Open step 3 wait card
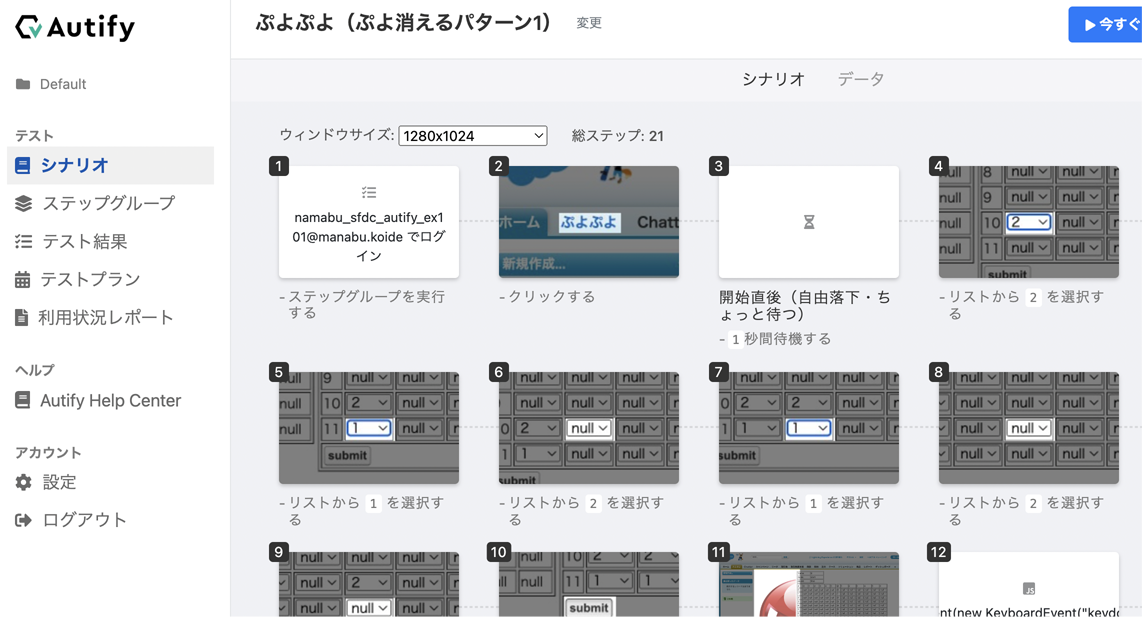Image resolution: width=1142 pixels, height=617 pixels. click(x=808, y=222)
